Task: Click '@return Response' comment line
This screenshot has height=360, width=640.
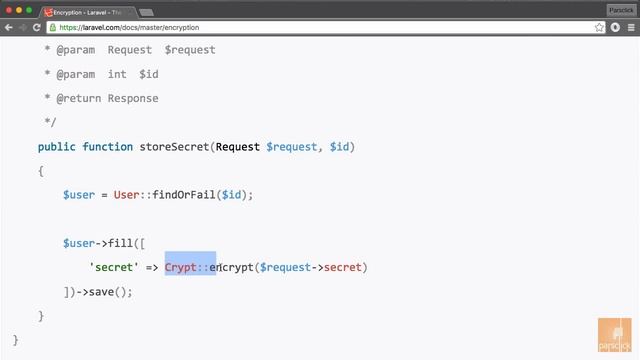Action: (102, 98)
